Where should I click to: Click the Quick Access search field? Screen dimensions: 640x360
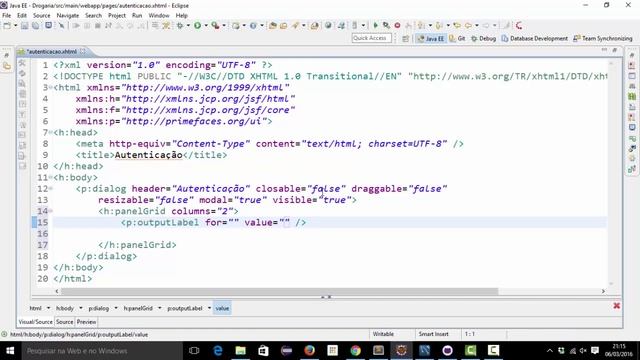click(371, 38)
